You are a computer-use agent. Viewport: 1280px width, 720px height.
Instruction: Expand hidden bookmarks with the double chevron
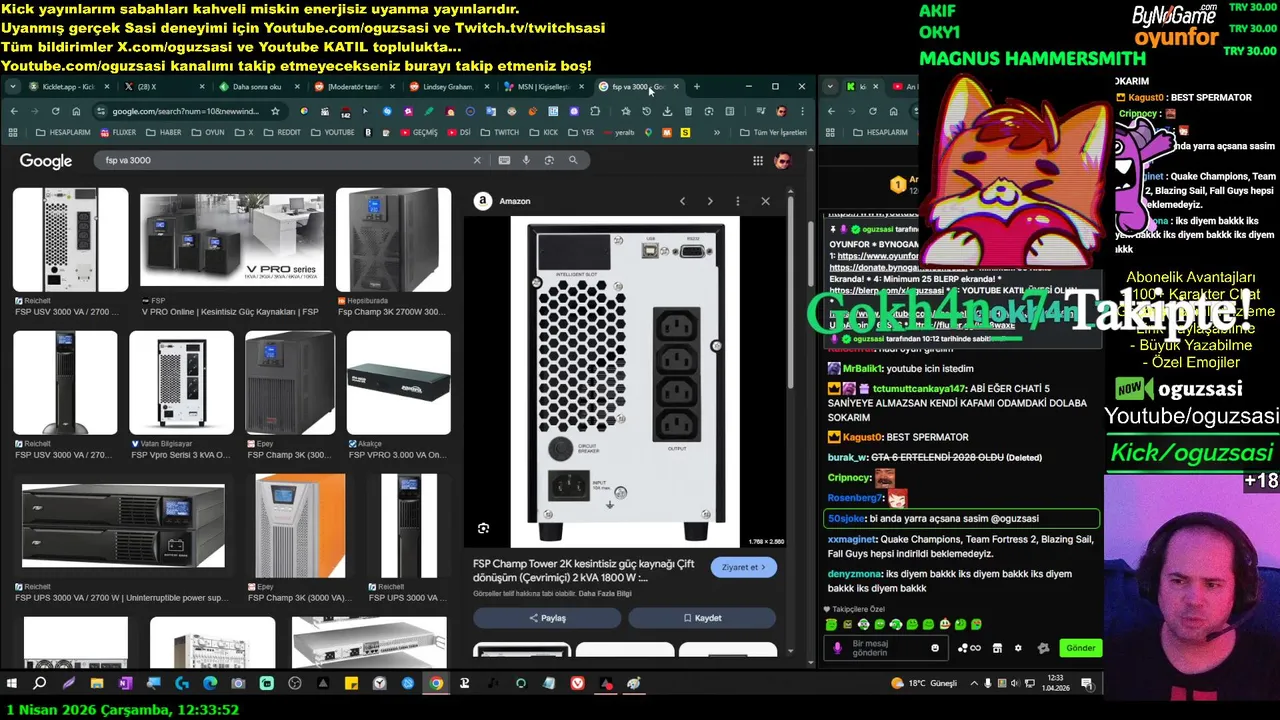717,132
